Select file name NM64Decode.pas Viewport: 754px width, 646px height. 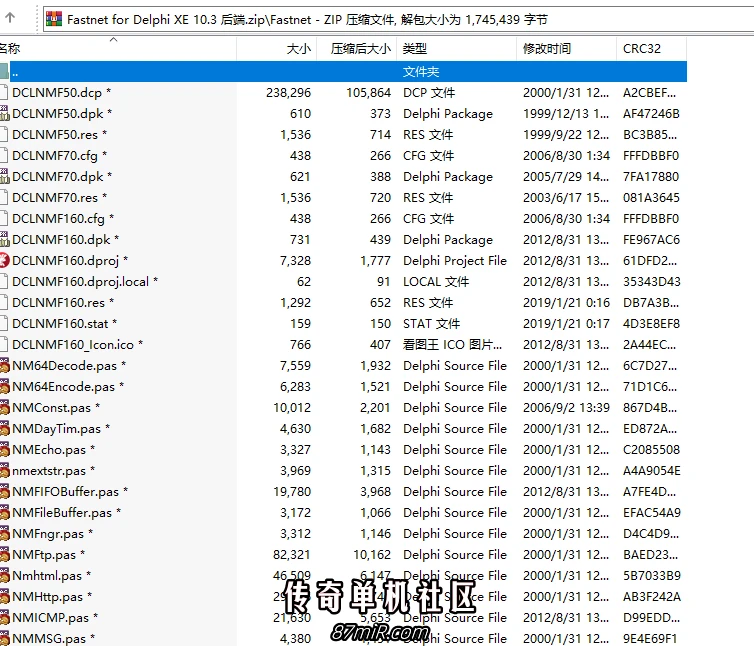coord(69,366)
